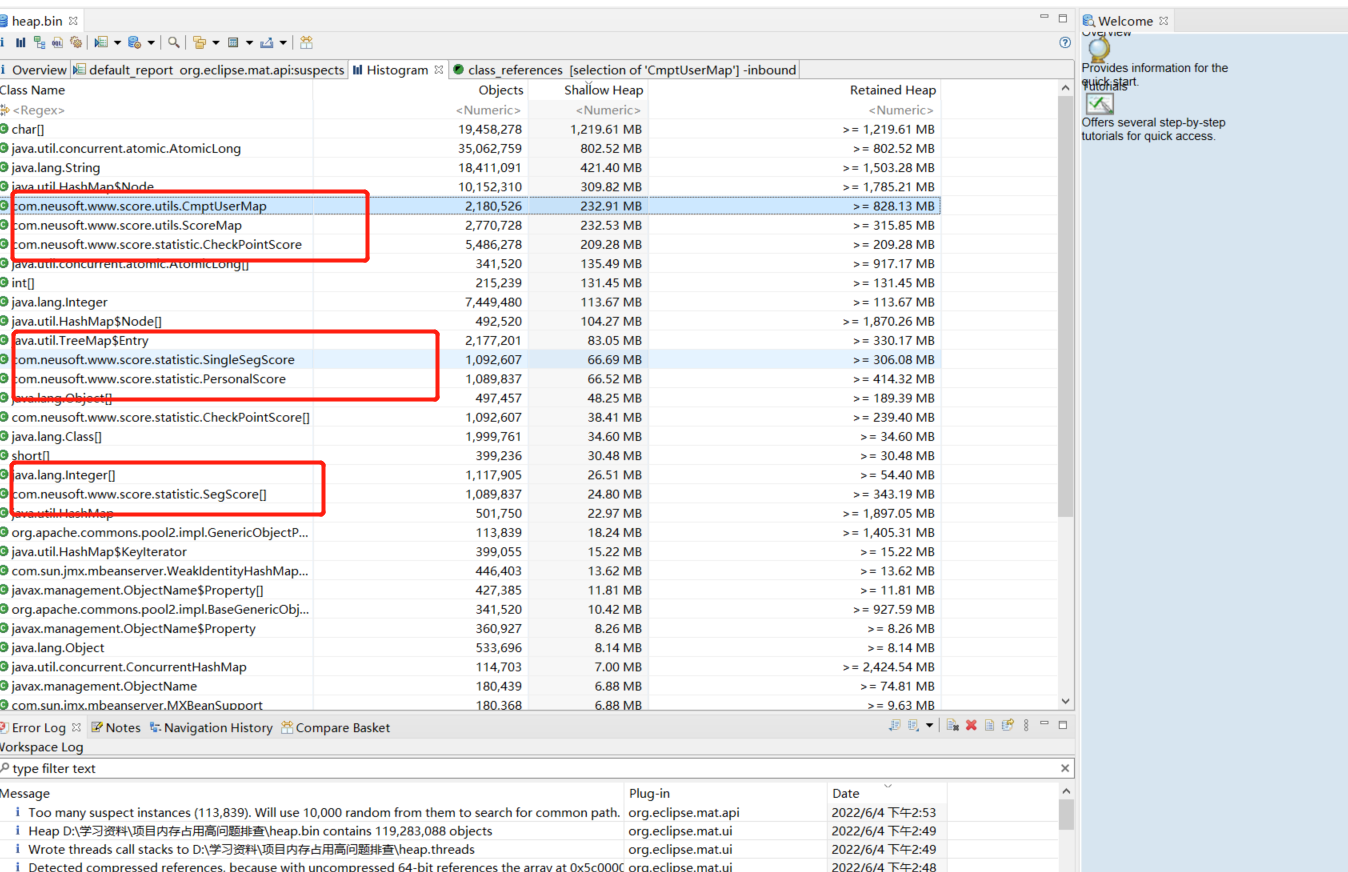The image size is (1348, 872).
Task: Select the Error Log tab
Action: coord(40,727)
